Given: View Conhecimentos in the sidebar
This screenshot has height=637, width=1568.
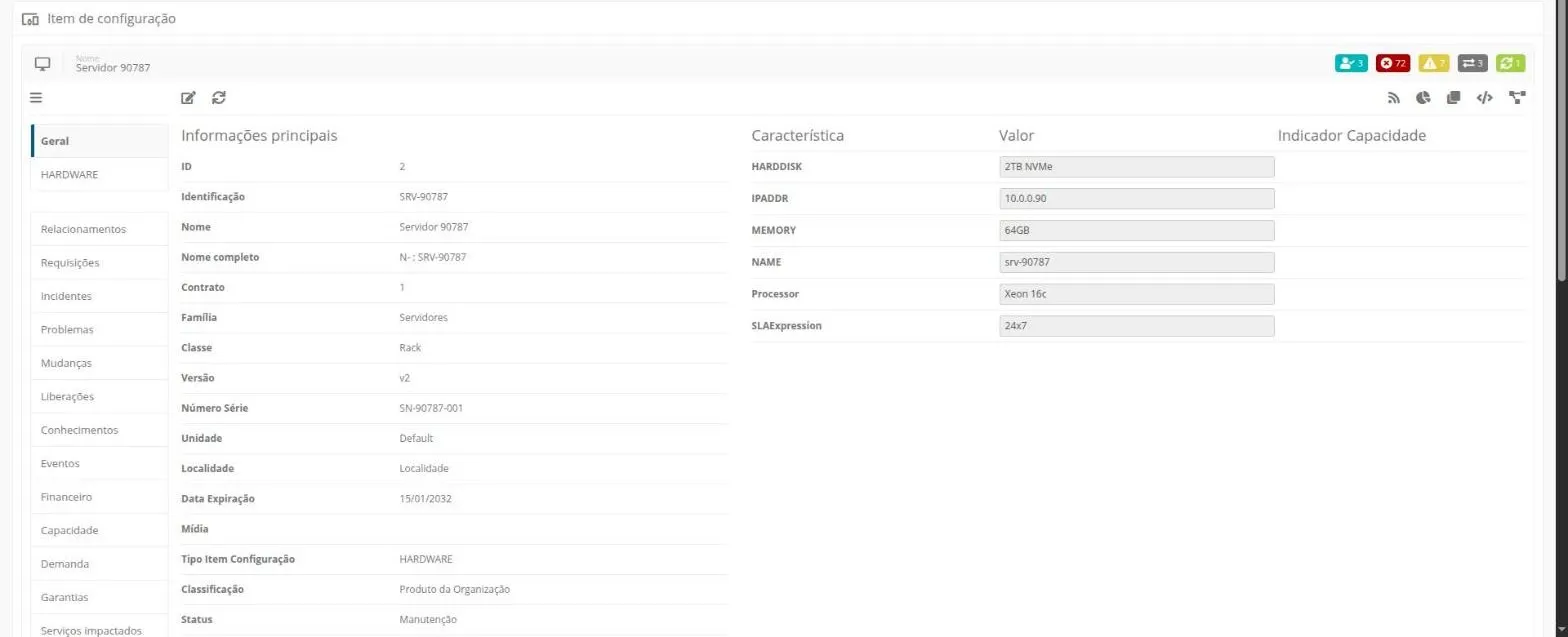Looking at the screenshot, I should pyautogui.click(x=100, y=430).
